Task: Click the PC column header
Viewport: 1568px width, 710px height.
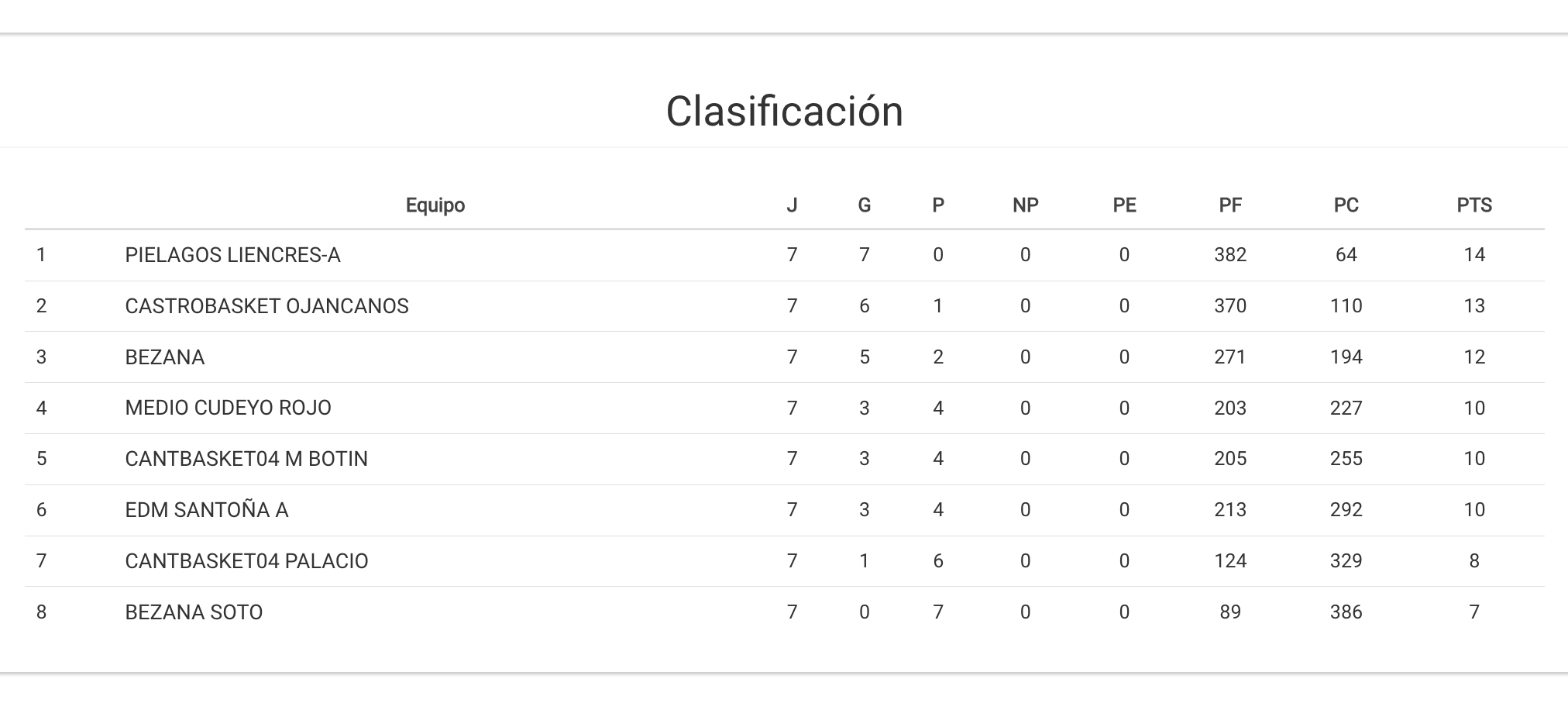Action: [x=1346, y=205]
